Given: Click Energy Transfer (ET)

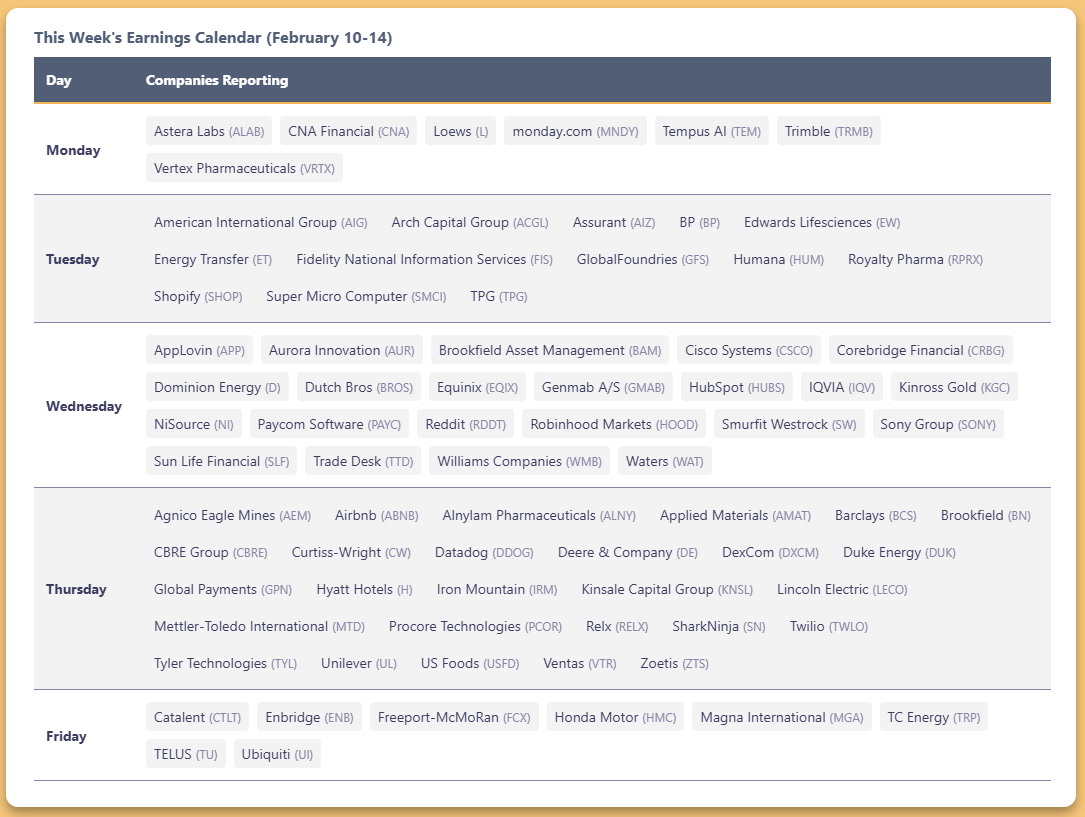Looking at the screenshot, I should 213,259.
